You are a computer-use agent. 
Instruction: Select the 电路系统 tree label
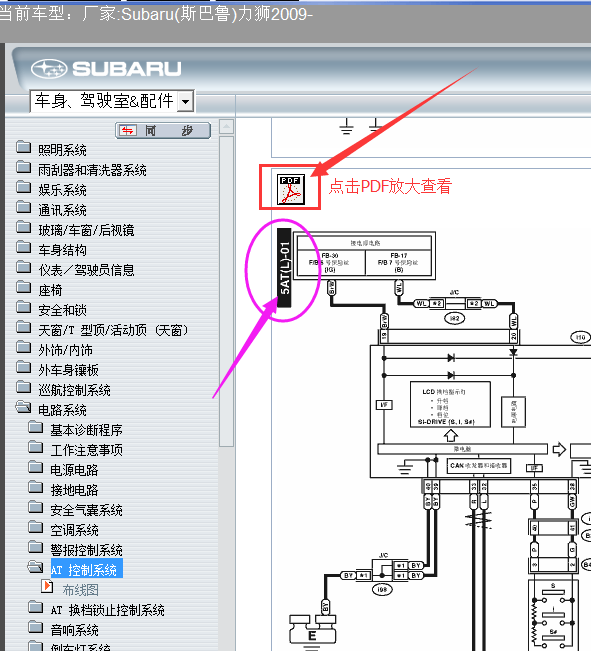click(62, 410)
